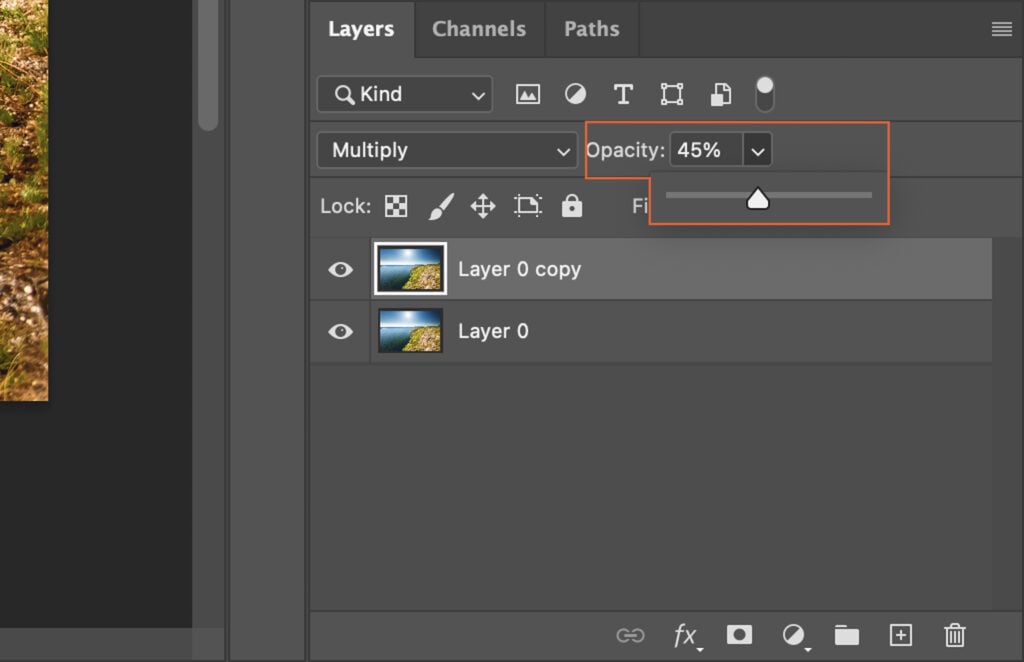
Task: Lock the layer position
Action: point(483,206)
